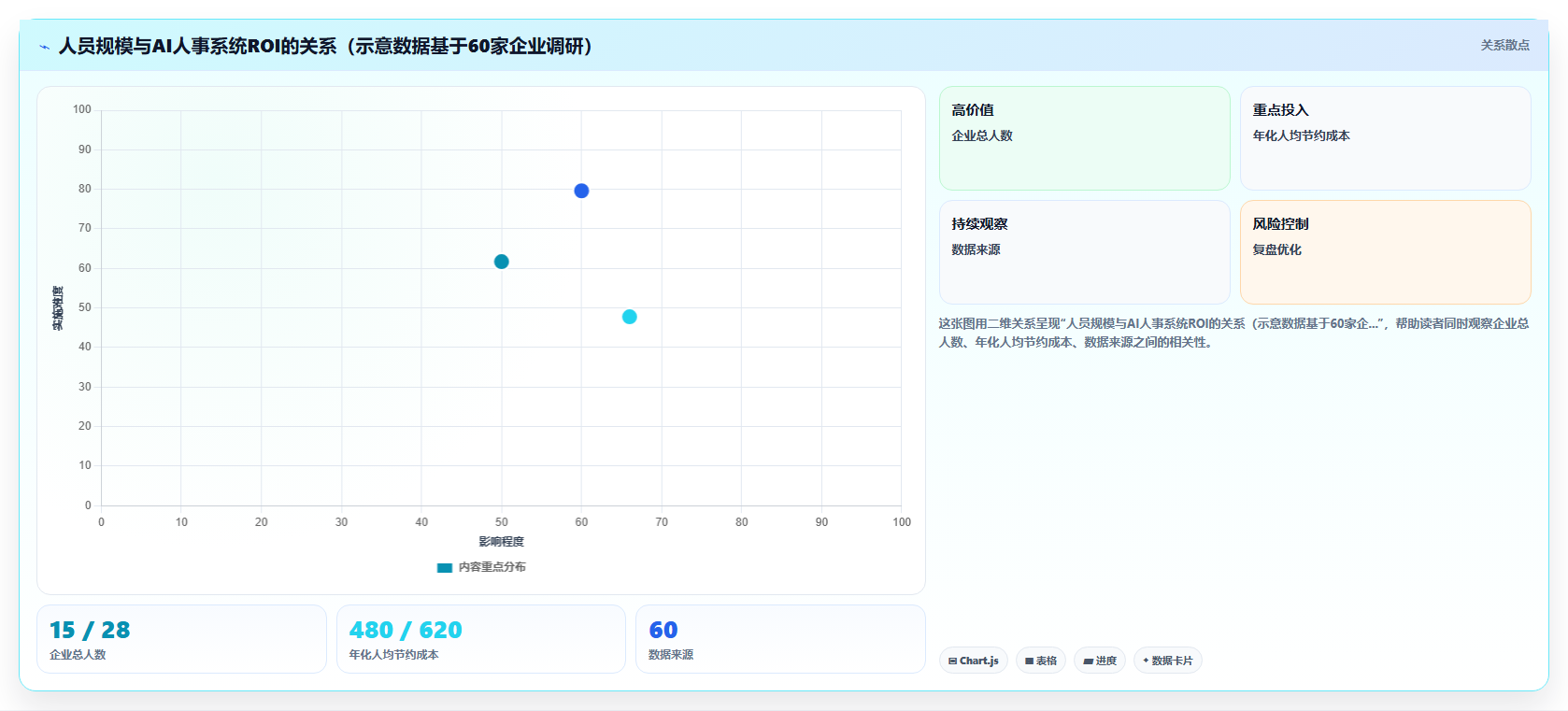Click the 影响程度 x-axis label
The image size is (1568, 711).
coord(502,542)
